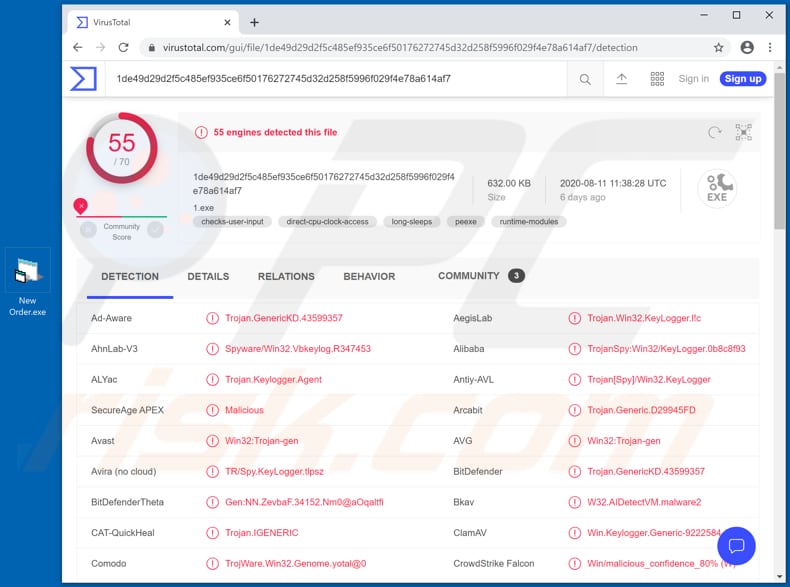Bookmark page with the star icon

click(718, 47)
